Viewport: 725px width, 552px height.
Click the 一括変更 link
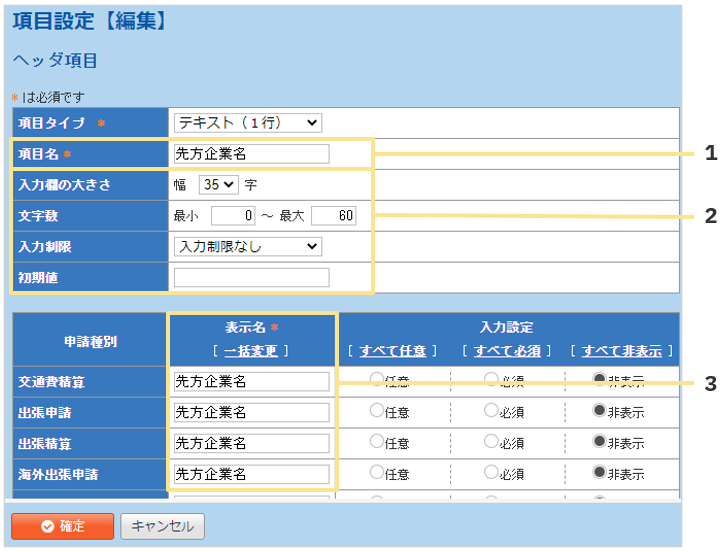[251, 351]
